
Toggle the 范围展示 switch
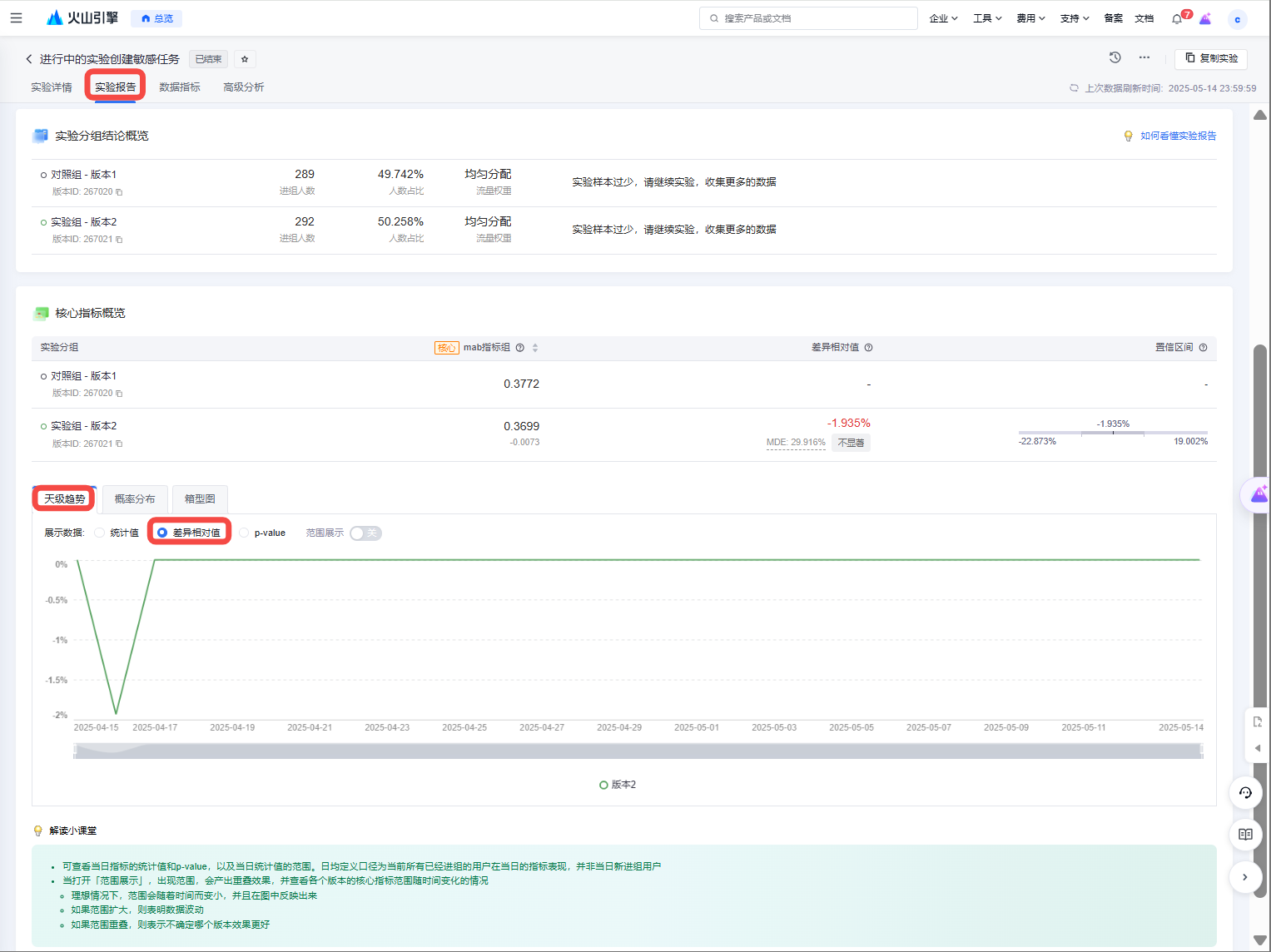click(365, 533)
